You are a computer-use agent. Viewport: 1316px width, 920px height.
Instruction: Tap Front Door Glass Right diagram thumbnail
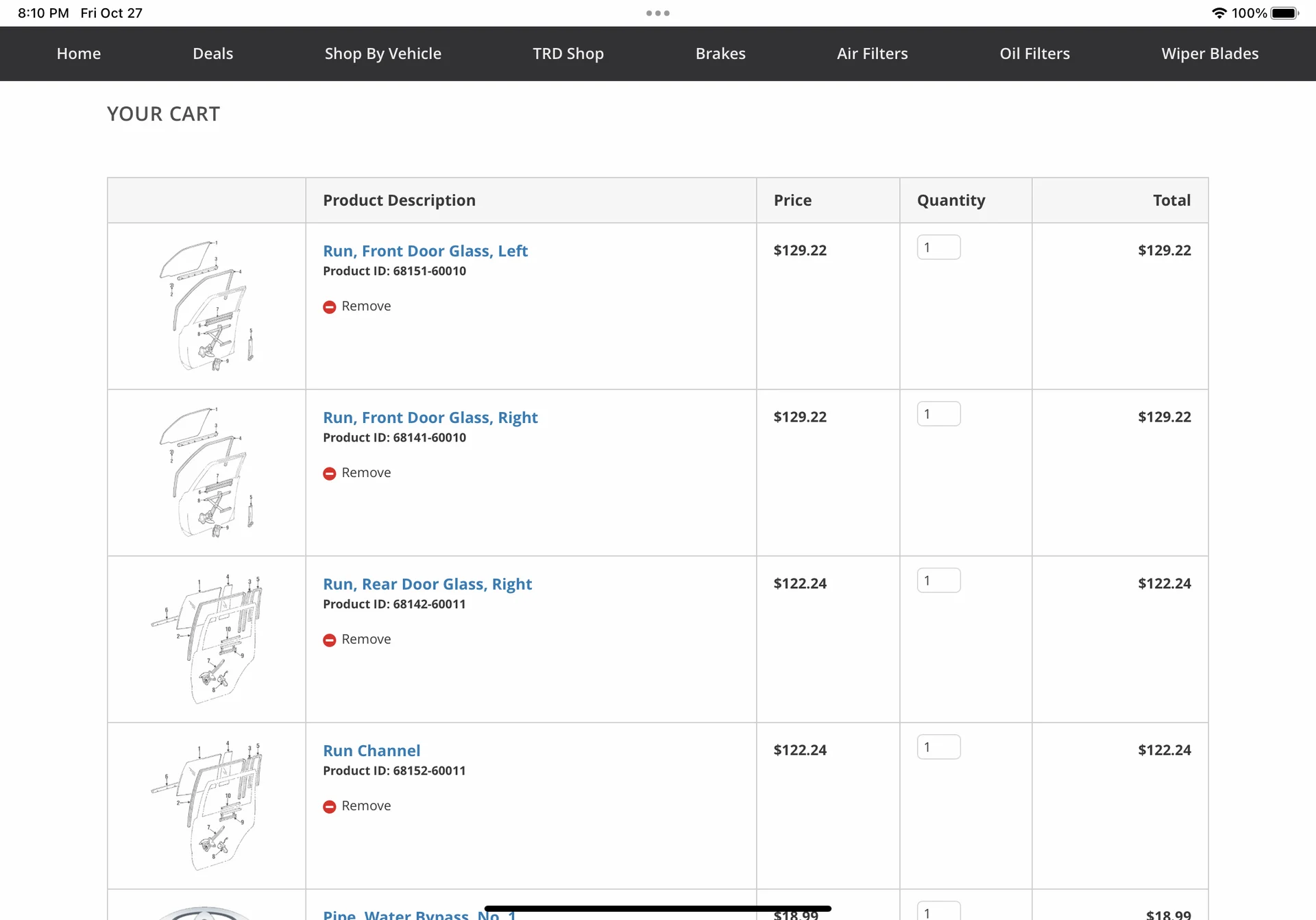[206, 472]
